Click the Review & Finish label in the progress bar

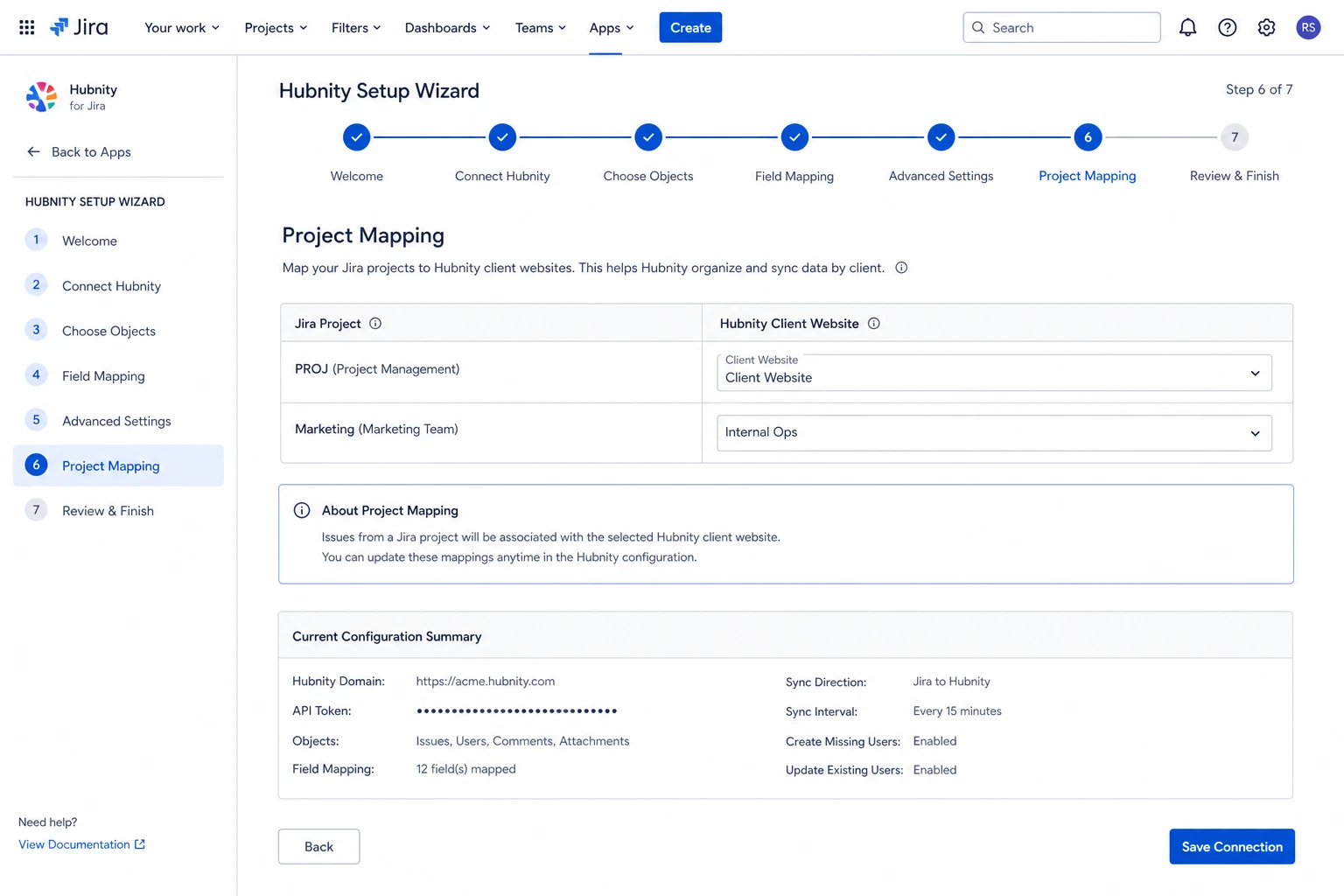point(1235,176)
